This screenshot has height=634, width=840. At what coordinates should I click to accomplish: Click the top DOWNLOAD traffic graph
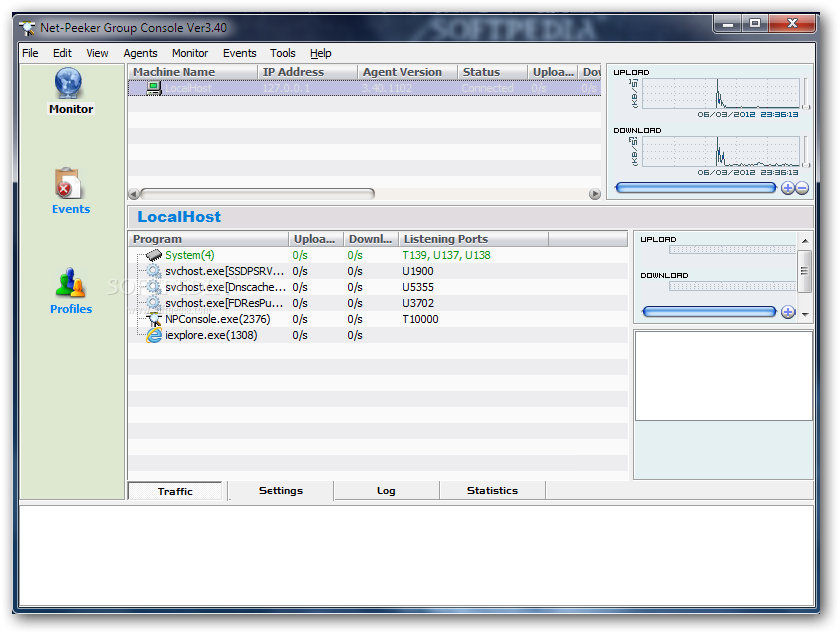pyautogui.click(x=721, y=151)
